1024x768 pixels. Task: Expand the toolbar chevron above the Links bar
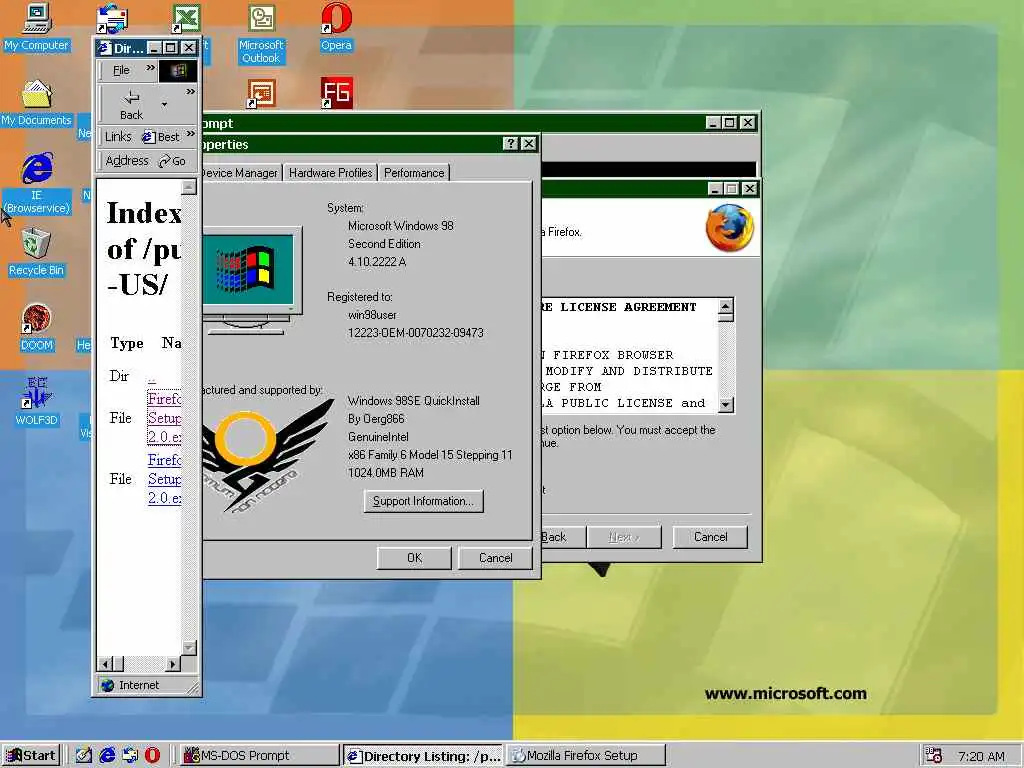(x=191, y=92)
